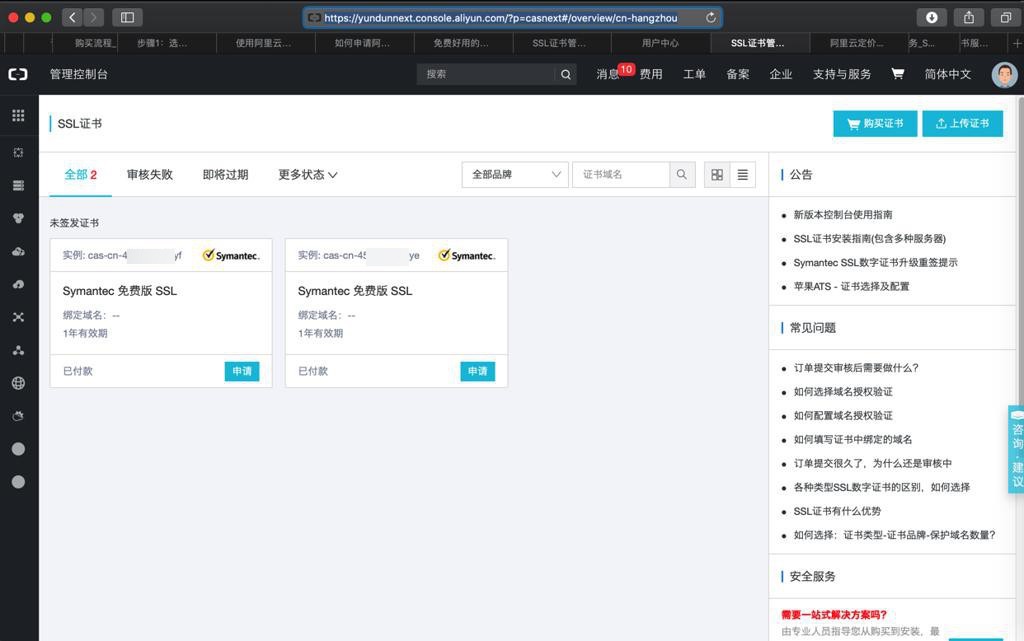Open 如何填写证书中绑定的域名 link

(x=852, y=439)
